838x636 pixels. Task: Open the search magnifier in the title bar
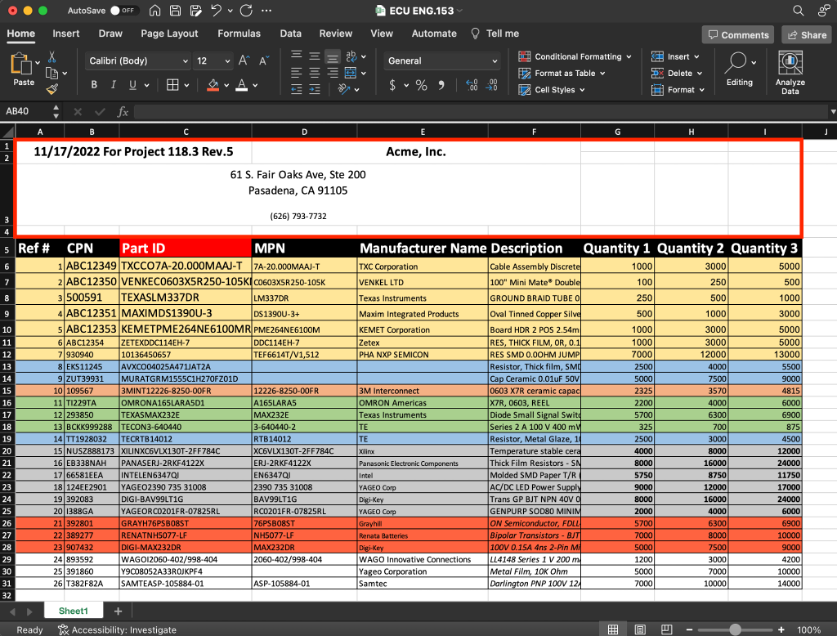point(798,10)
